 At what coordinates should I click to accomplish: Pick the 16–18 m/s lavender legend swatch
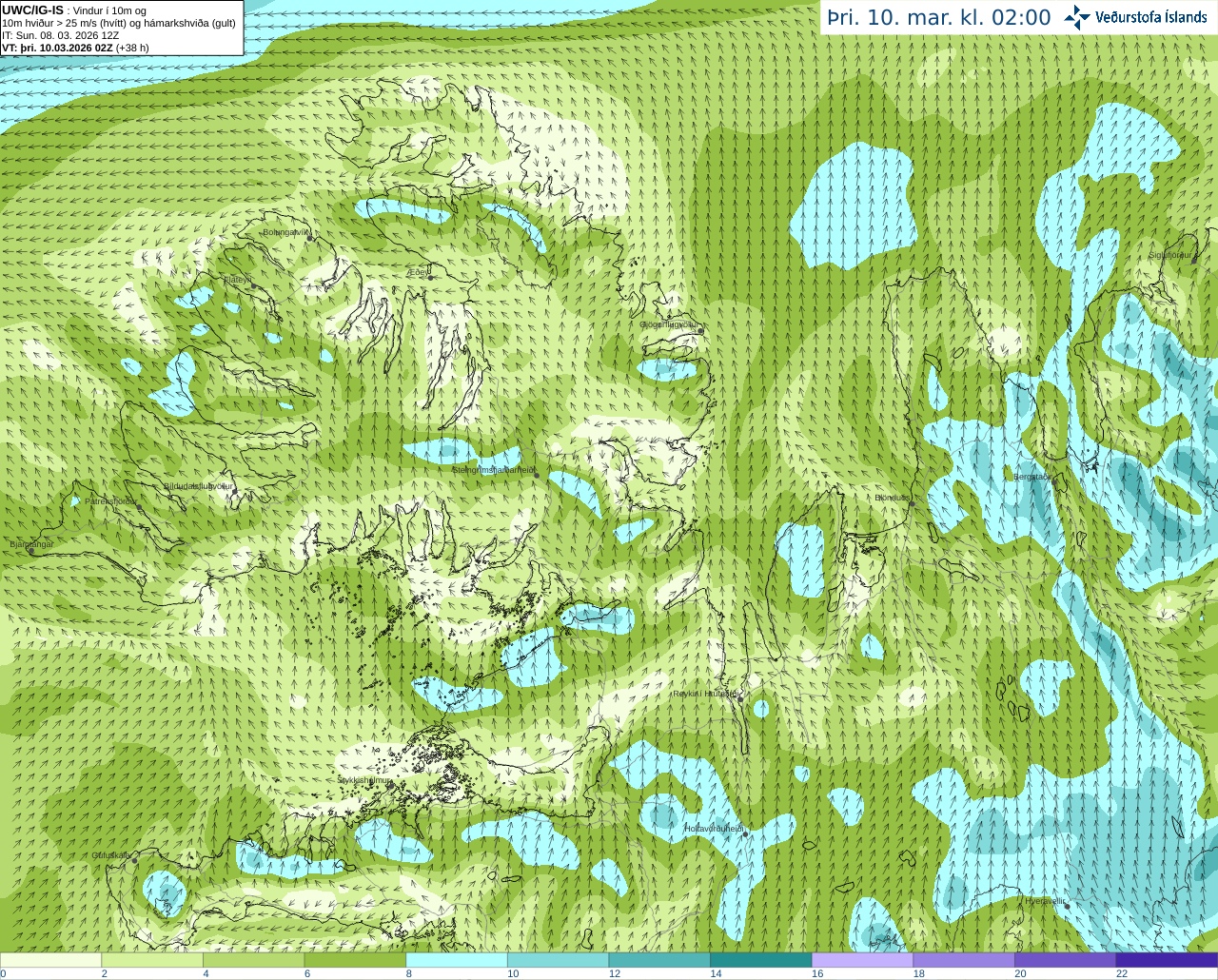click(x=862, y=960)
